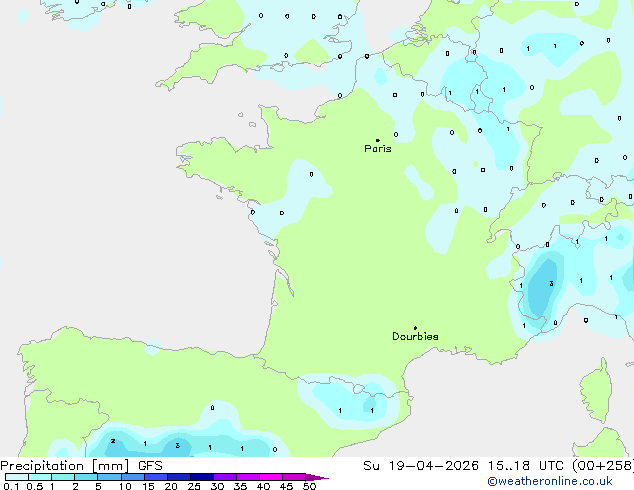This screenshot has height=490, width=634.
Task: Click the 45–50 mm legend swatch
Action: pos(294,477)
